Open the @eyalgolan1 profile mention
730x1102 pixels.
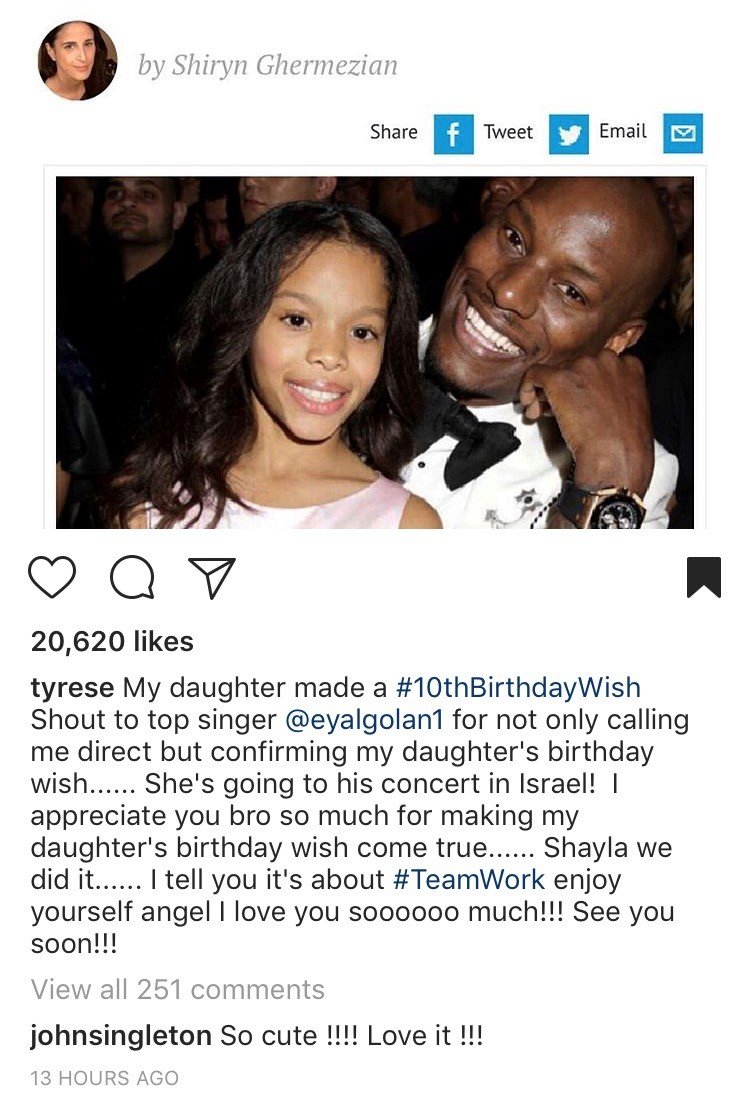coord(365,720)
